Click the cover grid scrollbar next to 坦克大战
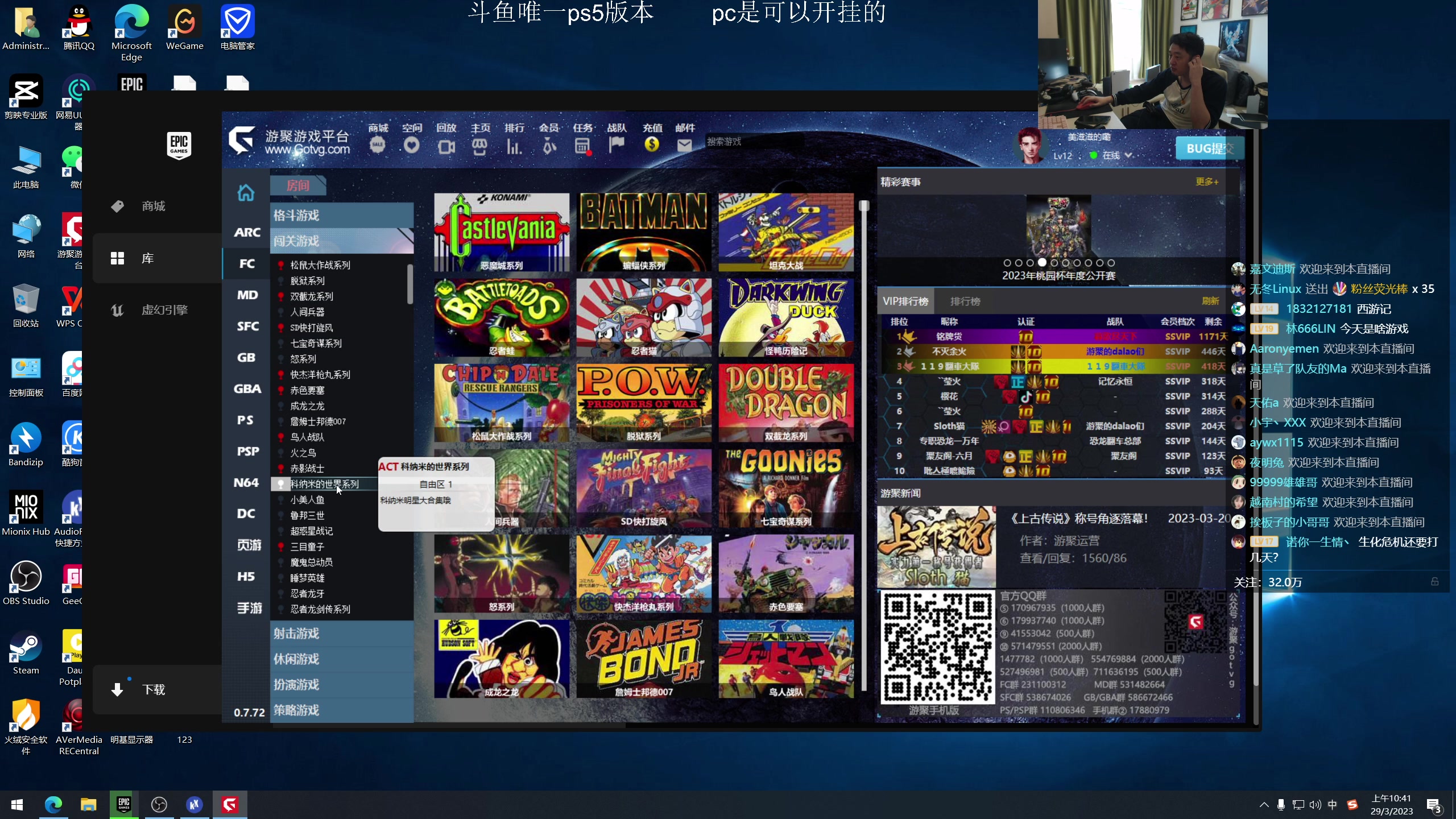 [864, 206]
